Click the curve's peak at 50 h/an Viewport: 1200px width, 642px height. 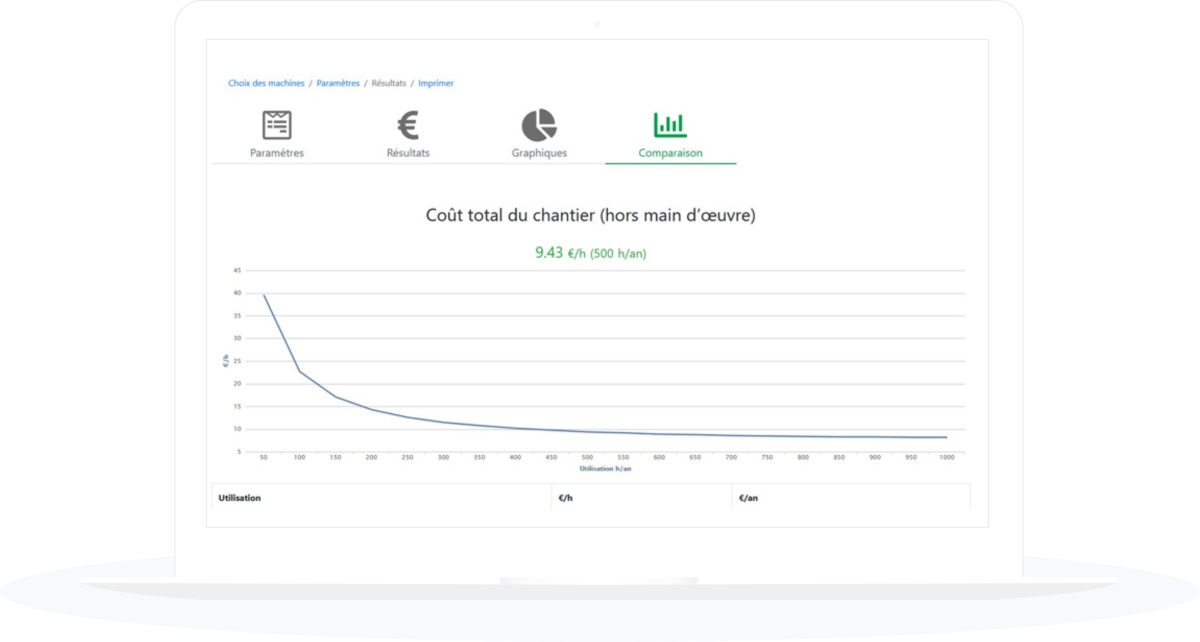pyautogui.click(x=264, y=295)
